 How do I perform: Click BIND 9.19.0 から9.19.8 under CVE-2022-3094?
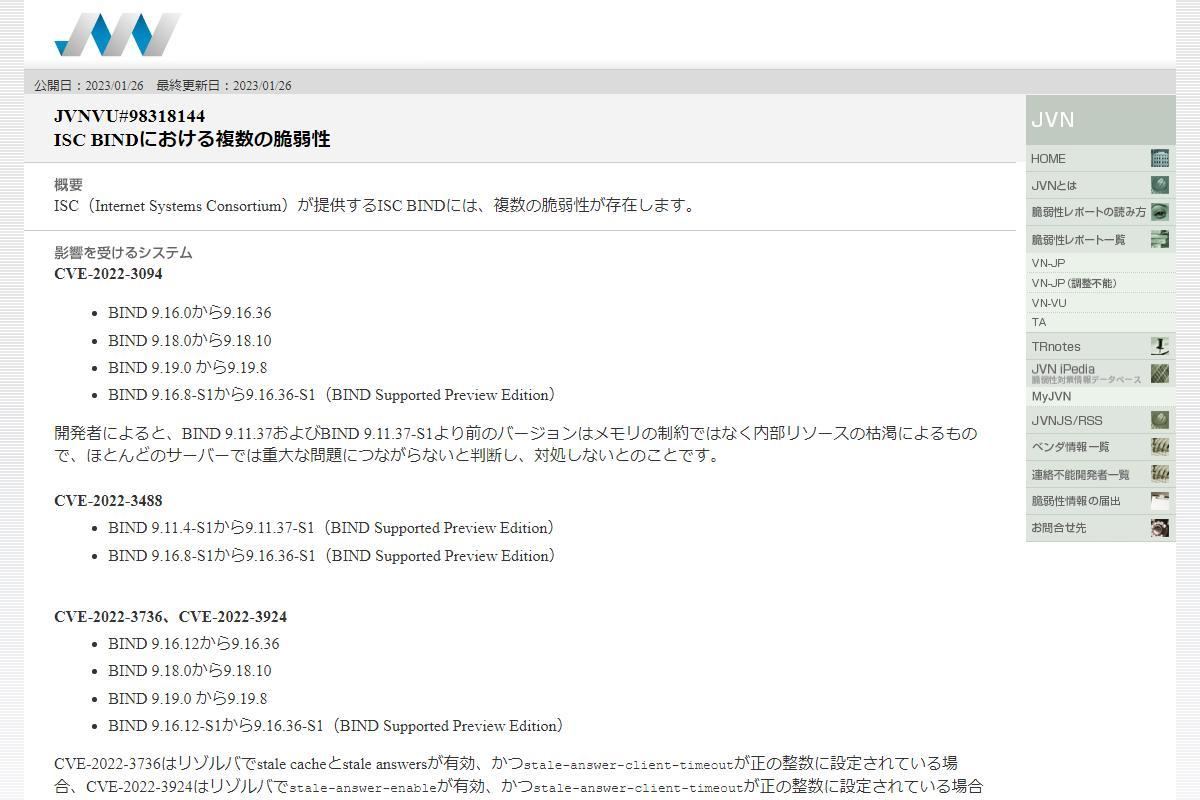(x=188, y=368)
